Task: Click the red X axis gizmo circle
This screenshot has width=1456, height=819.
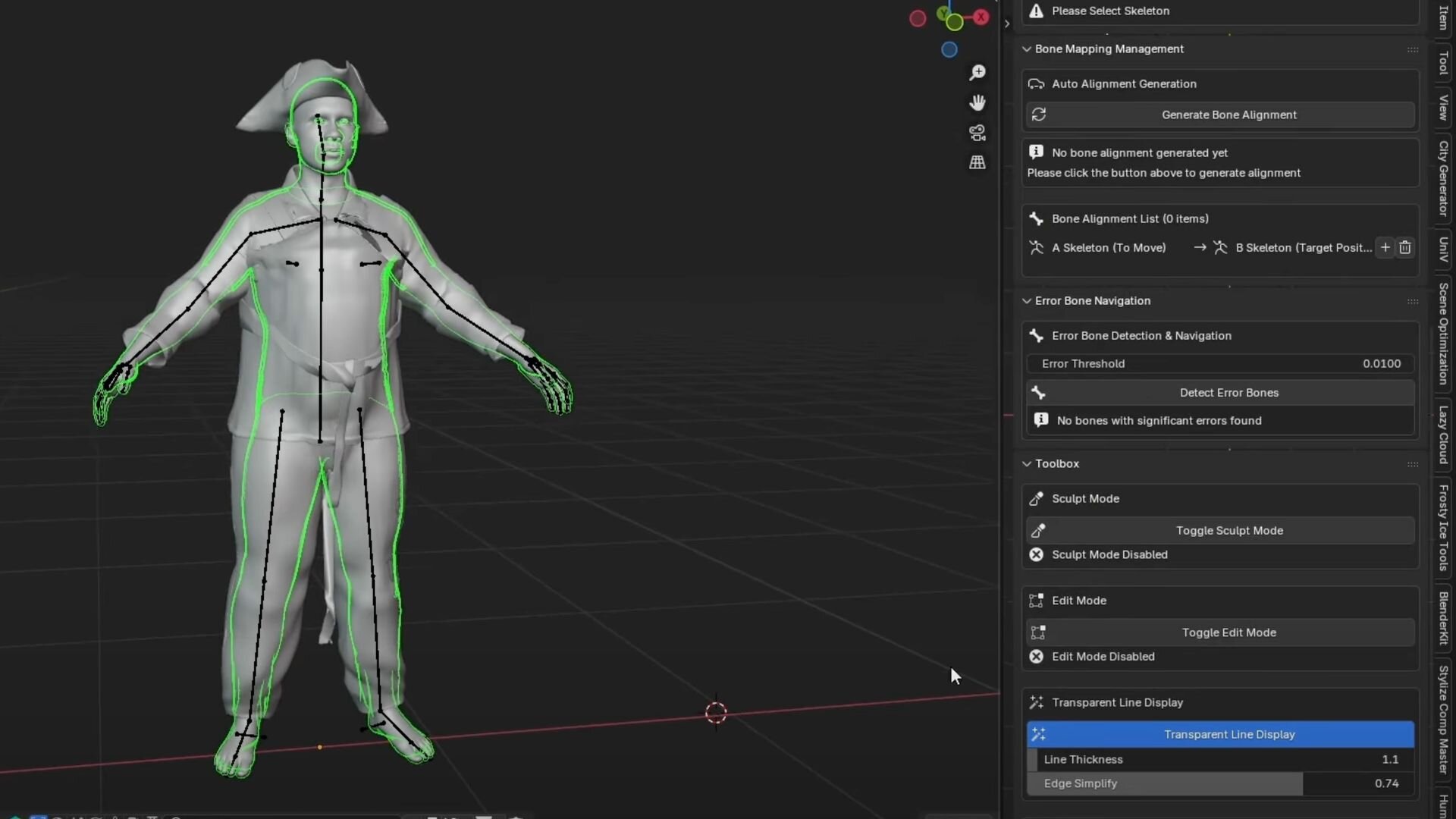Action: 982,17
